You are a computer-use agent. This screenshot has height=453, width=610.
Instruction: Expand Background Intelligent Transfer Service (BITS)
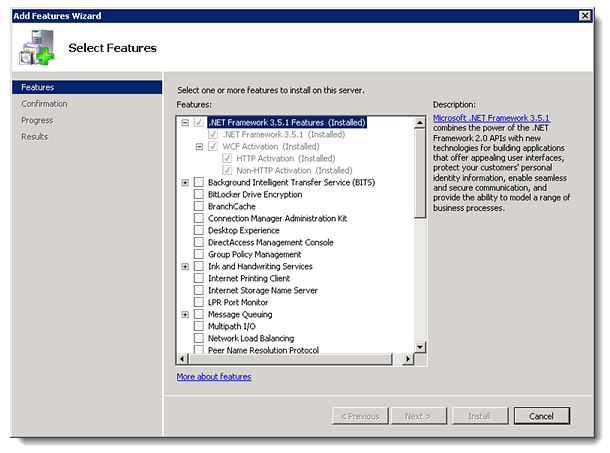coord(185,183)
